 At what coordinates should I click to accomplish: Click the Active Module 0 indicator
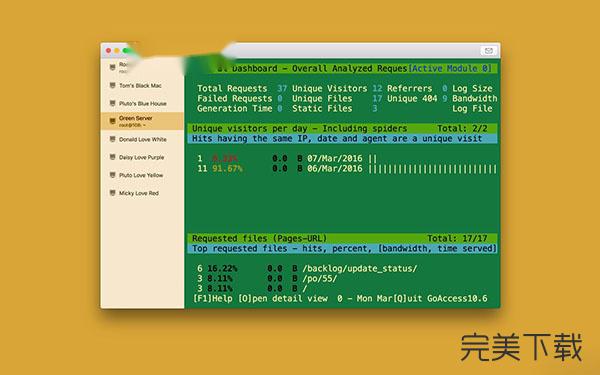(x=450, y=68)
